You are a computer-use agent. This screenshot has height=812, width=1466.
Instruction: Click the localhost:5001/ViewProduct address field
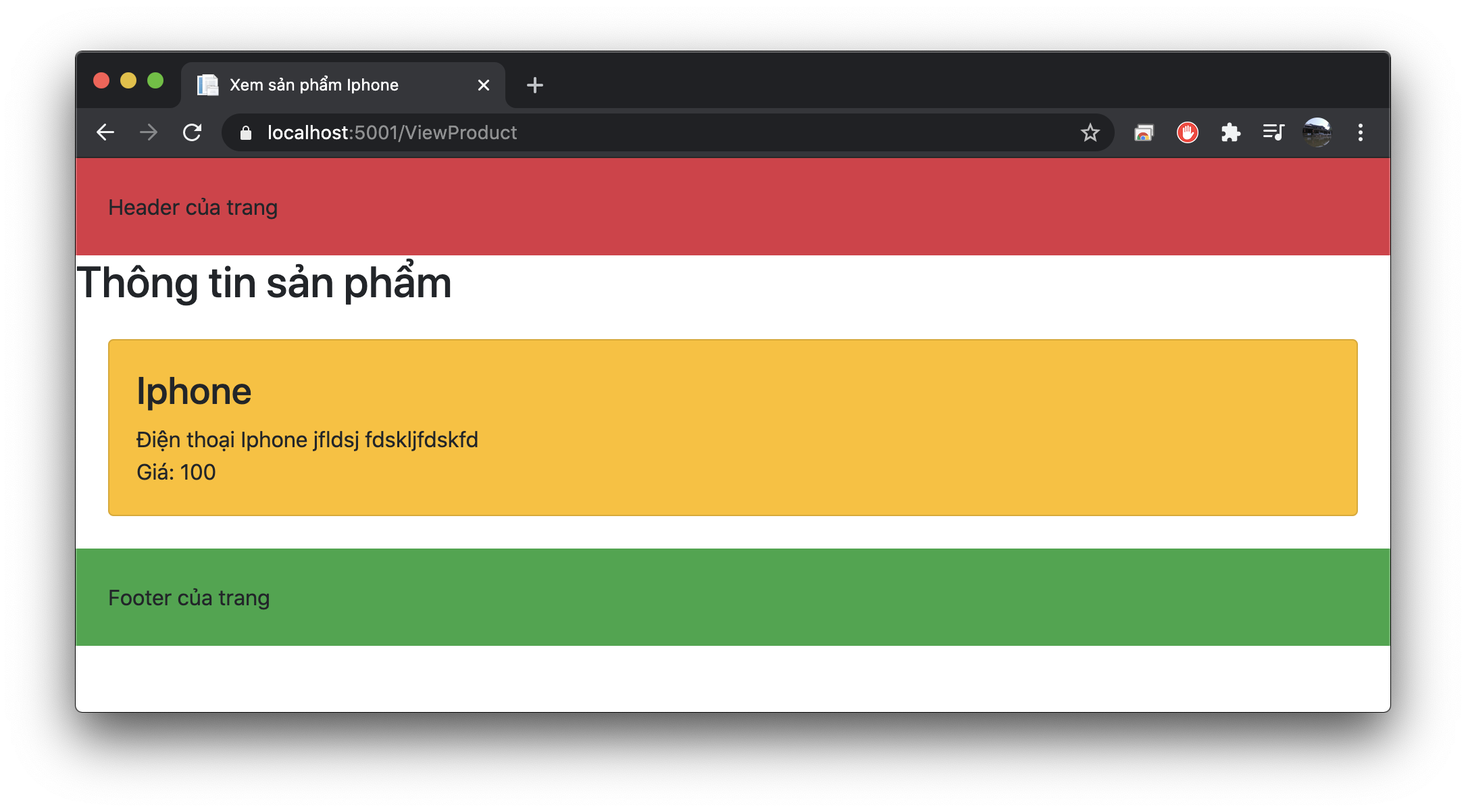(608, 132)
